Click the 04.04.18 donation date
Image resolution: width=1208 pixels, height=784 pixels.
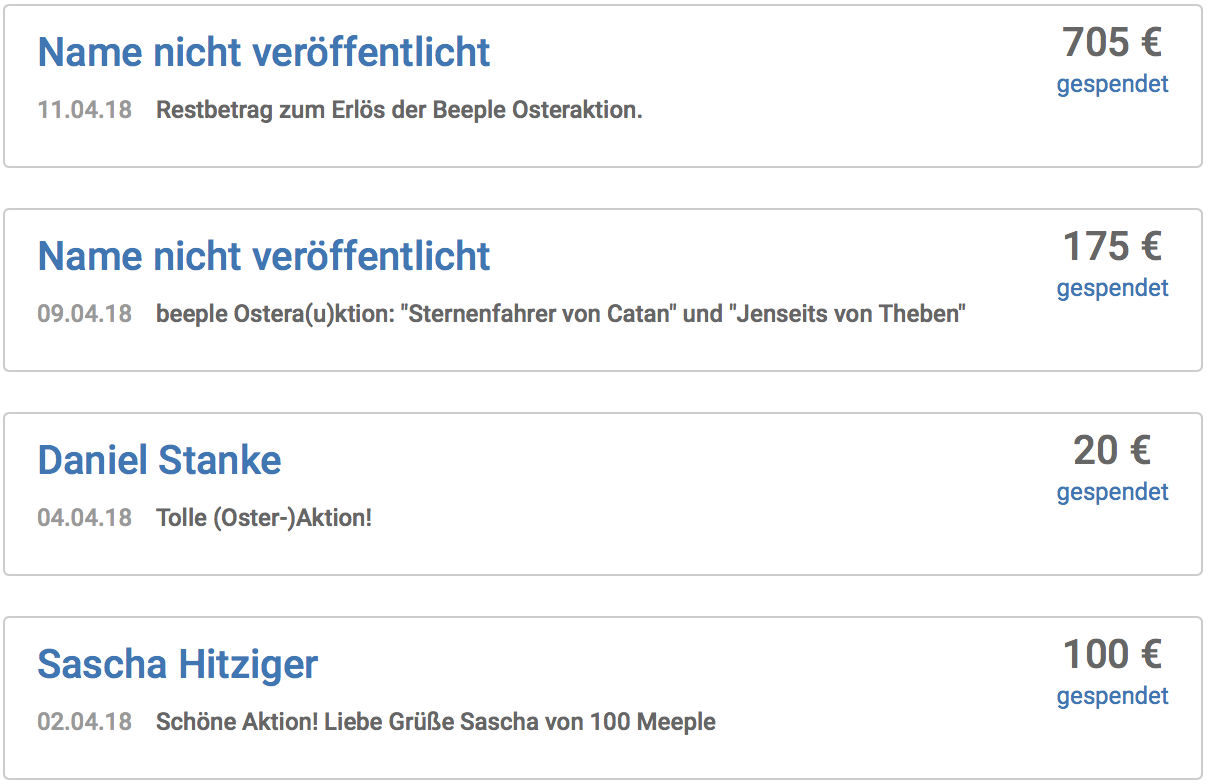[85, 518]
